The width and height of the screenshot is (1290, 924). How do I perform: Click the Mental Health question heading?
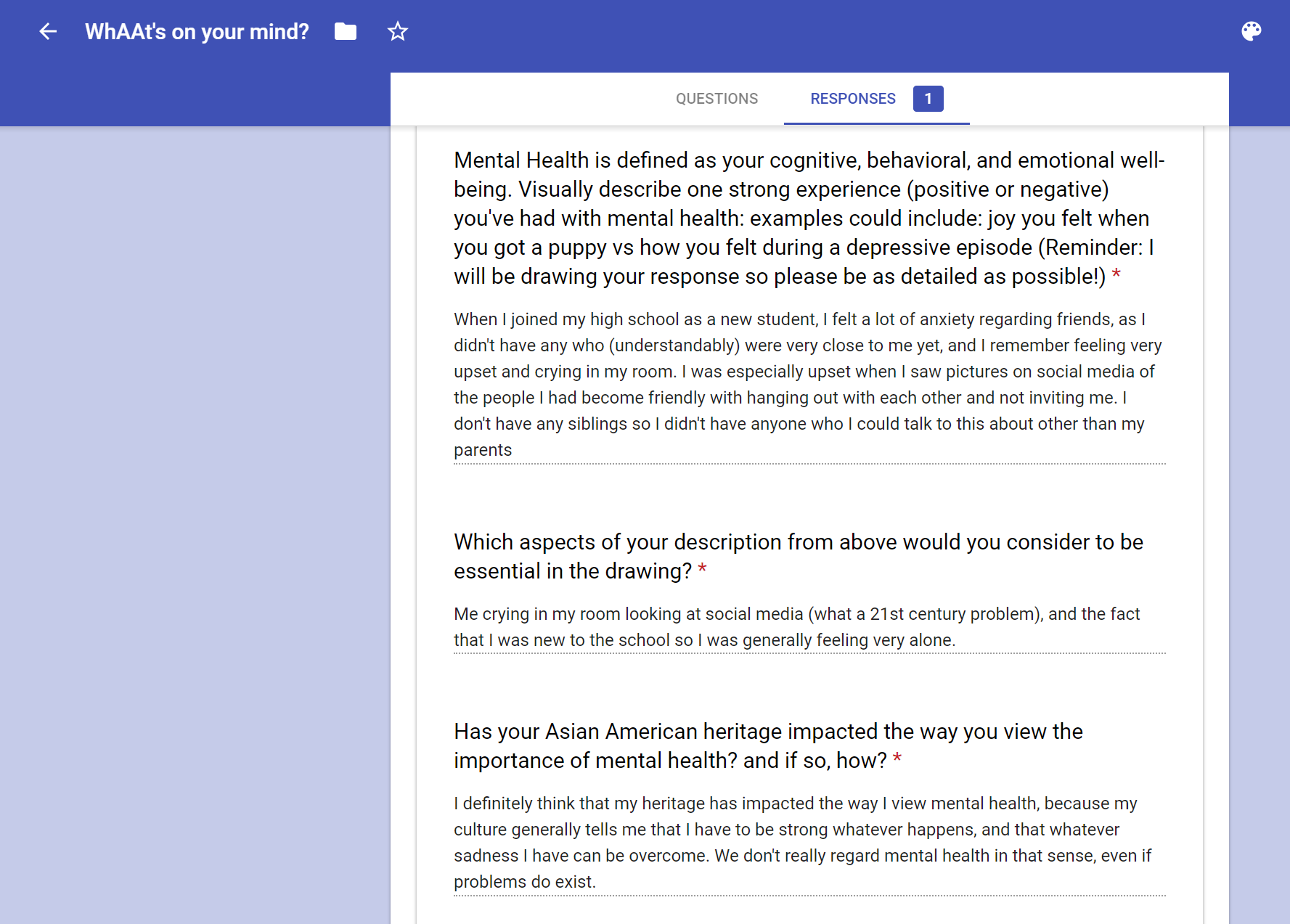click(799, 218)
